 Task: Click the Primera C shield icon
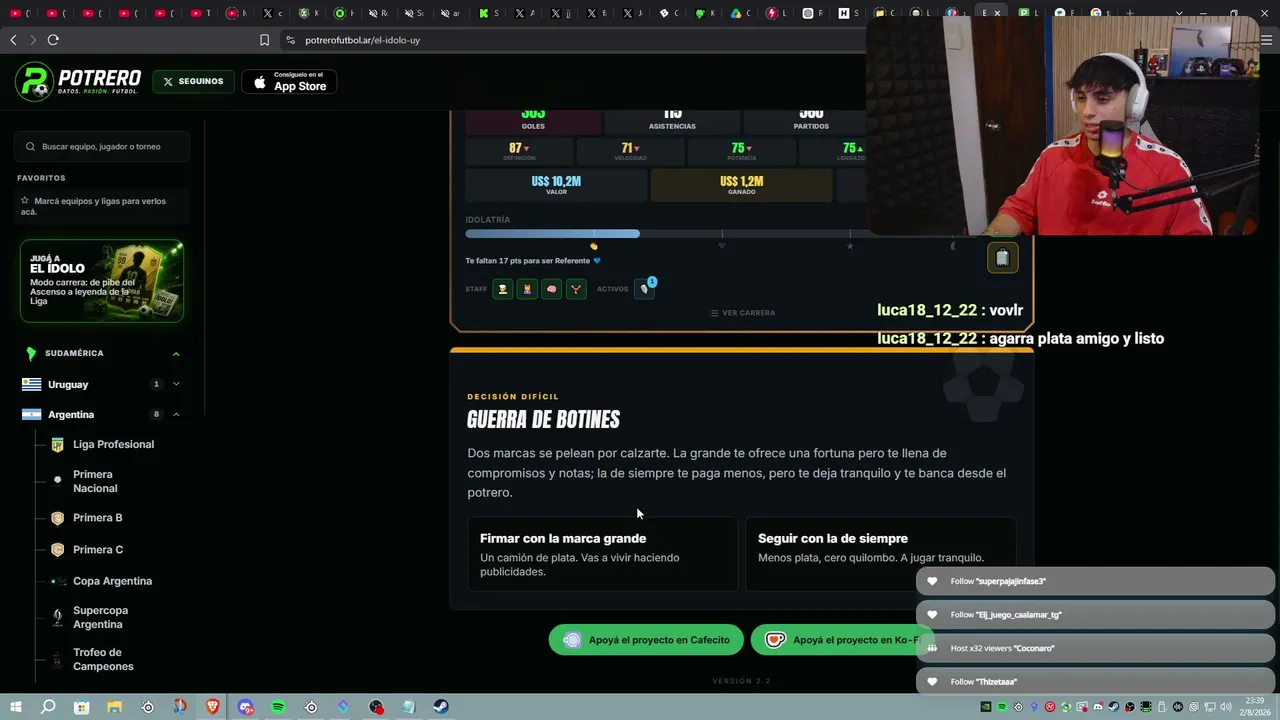(x=57, y=550)
